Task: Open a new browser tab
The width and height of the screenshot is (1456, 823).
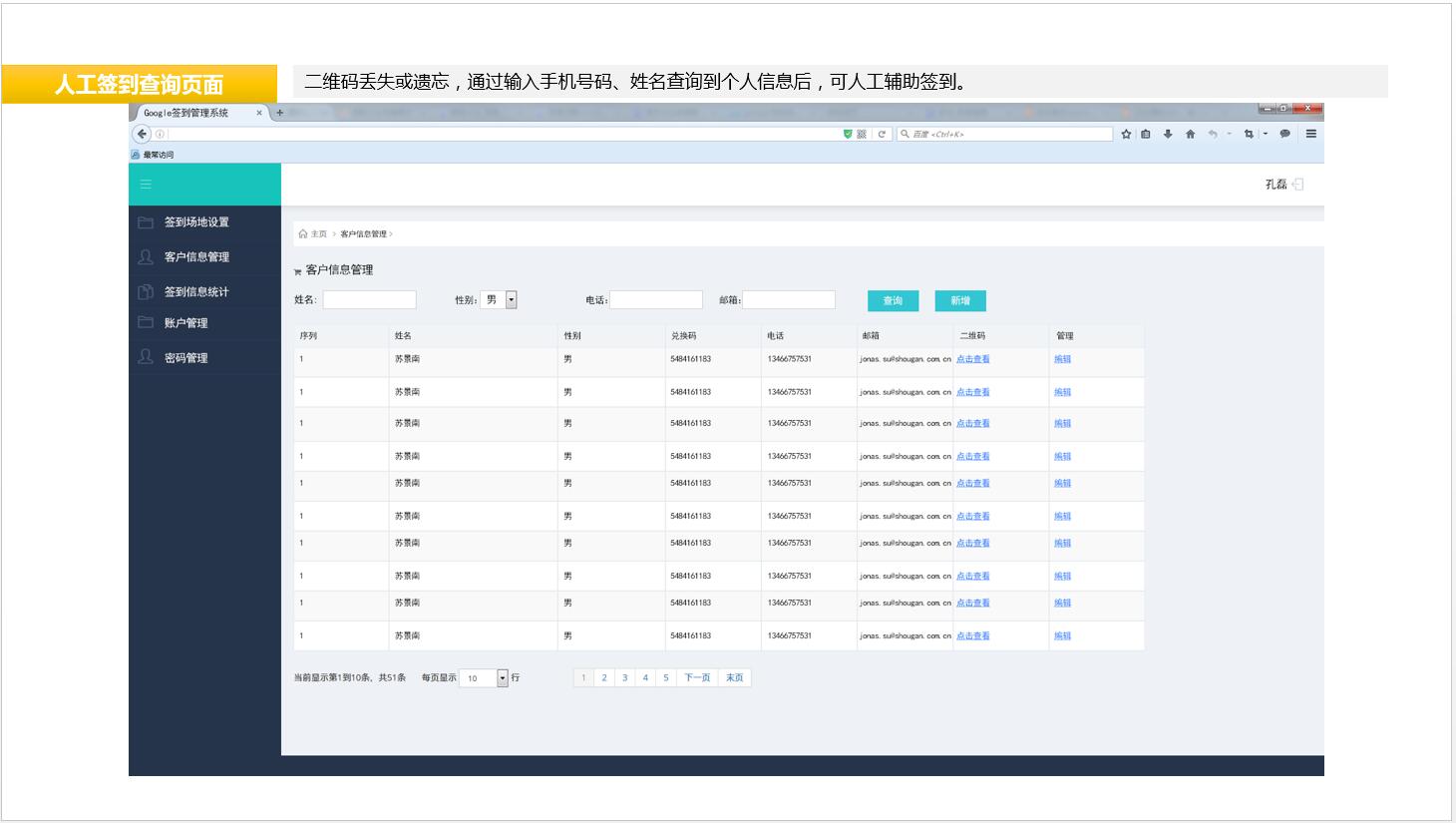Action: point(280,113)
